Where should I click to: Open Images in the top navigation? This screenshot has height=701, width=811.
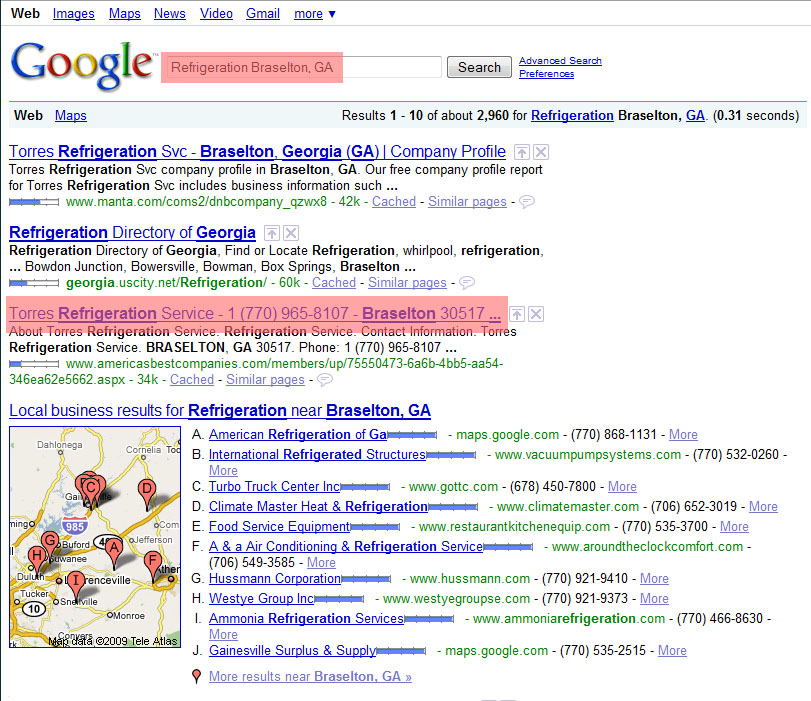pyautogui.click(x=73, y=14)
